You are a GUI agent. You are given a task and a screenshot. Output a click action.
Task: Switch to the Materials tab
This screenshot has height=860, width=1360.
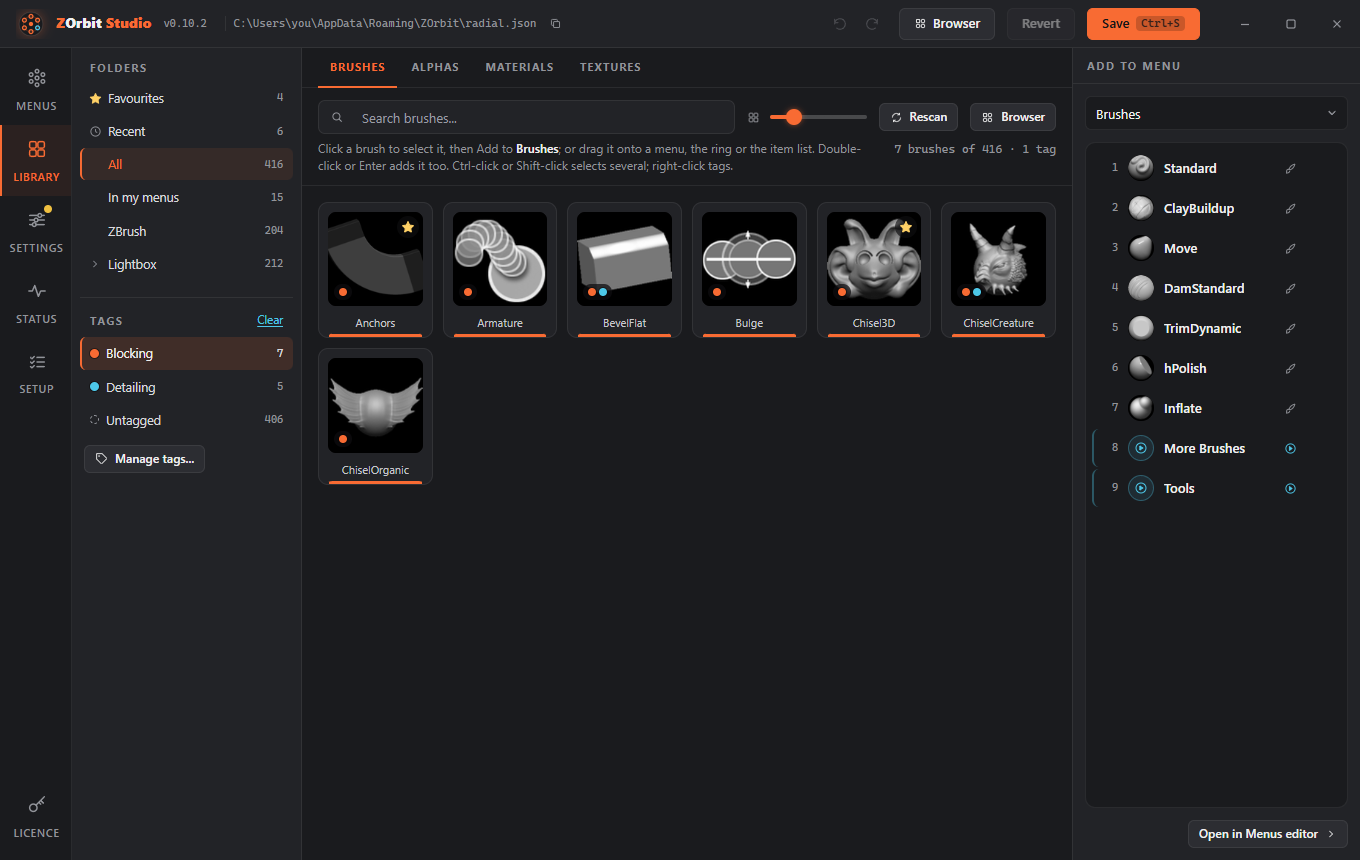point(519,67)
